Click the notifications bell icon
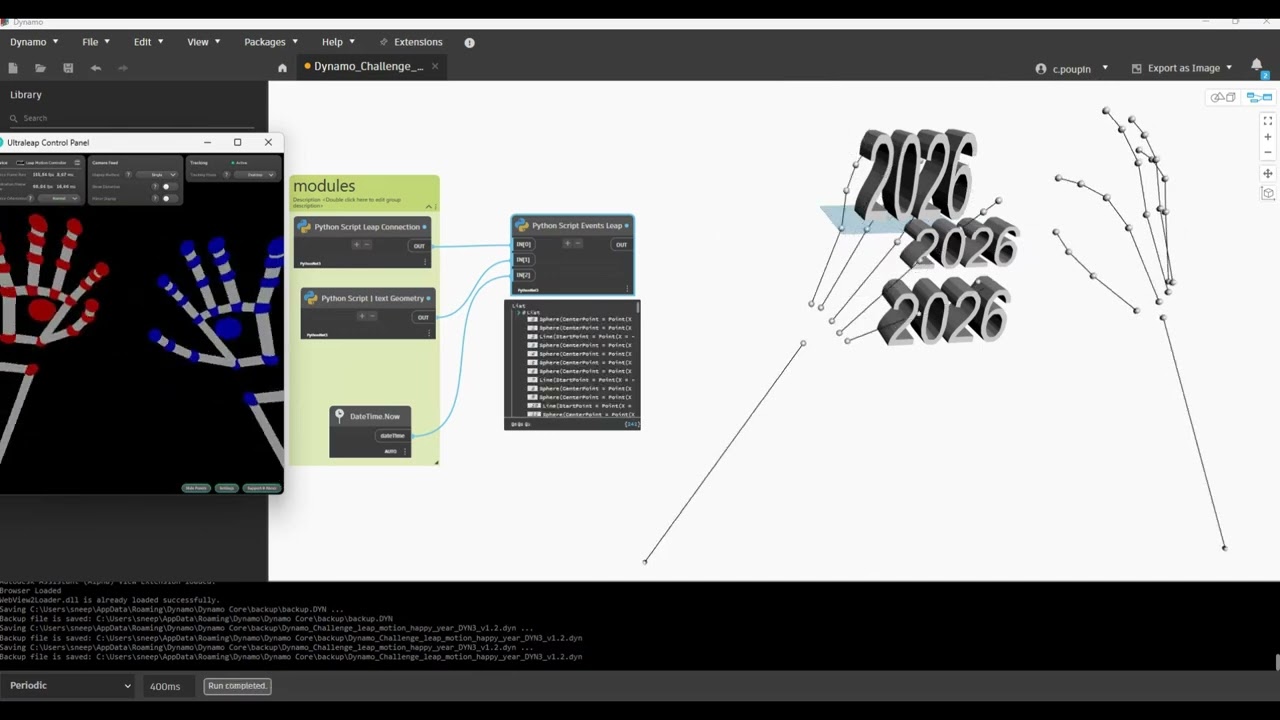Screen dimensions: 1280x720 tap(1256, 66)
